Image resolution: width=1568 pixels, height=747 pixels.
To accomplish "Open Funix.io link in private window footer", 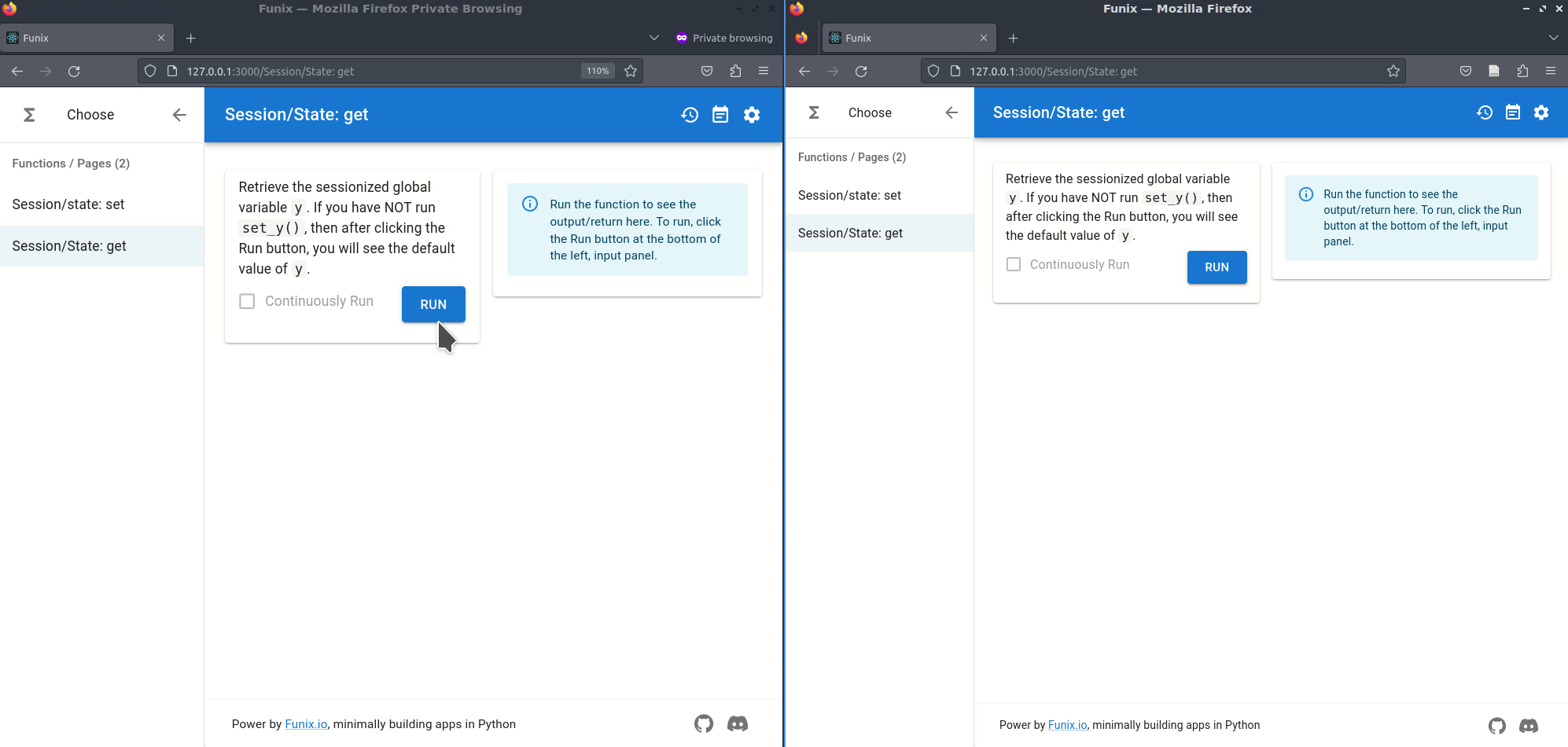I will click(306, 724).
